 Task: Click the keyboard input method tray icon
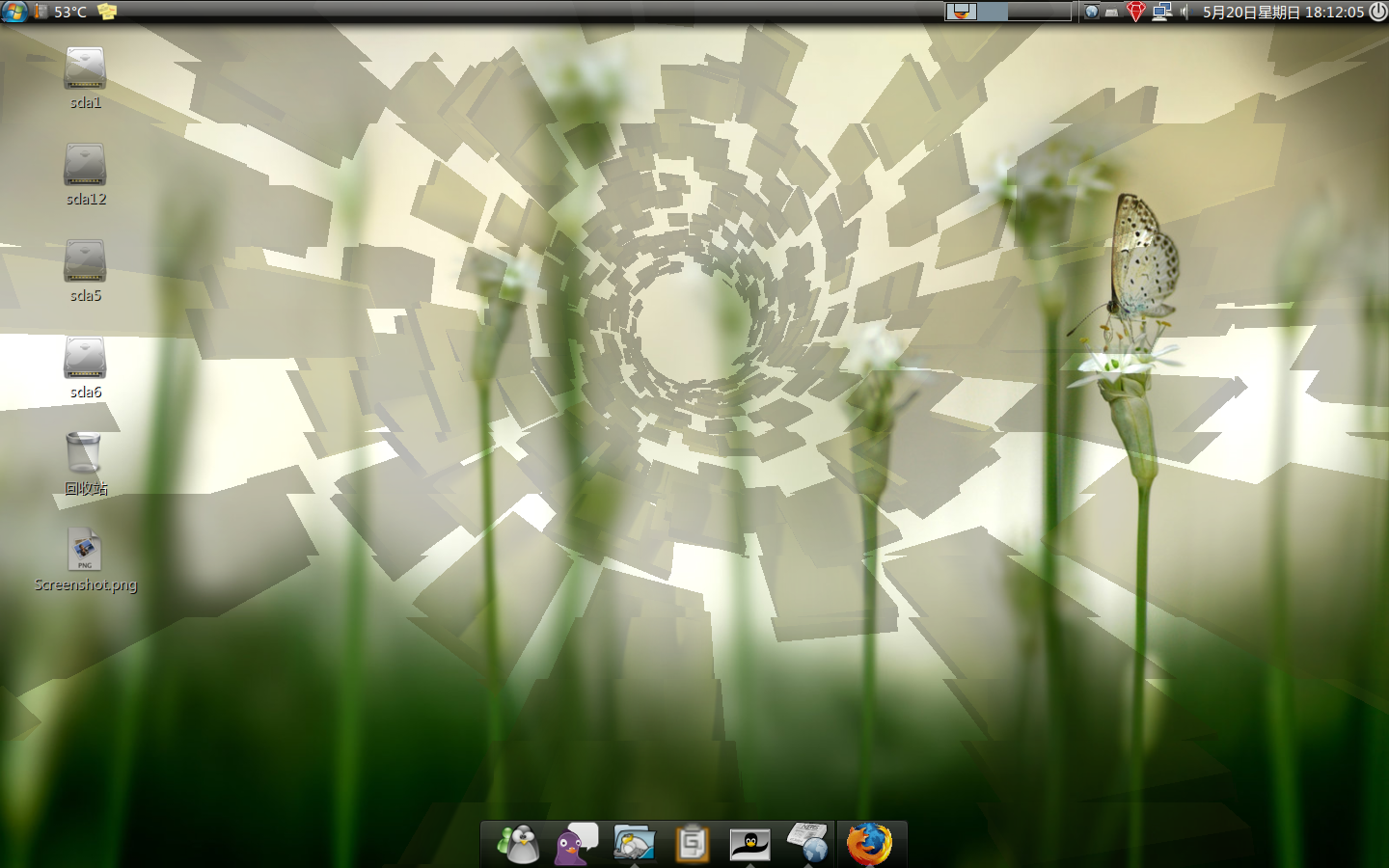click(1112, 13)
